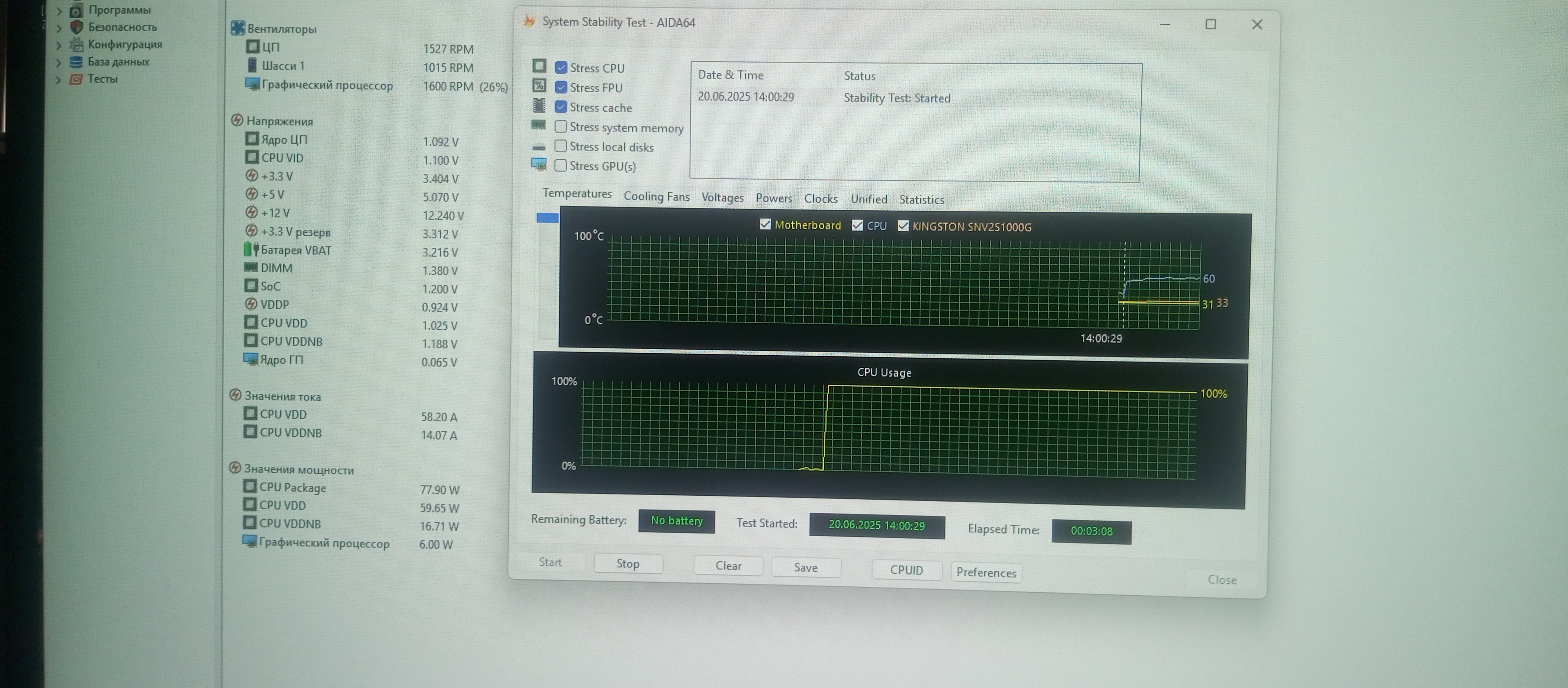Open the Statistics tab
This screenshot has width=1568, height=688.
point(921,199)
